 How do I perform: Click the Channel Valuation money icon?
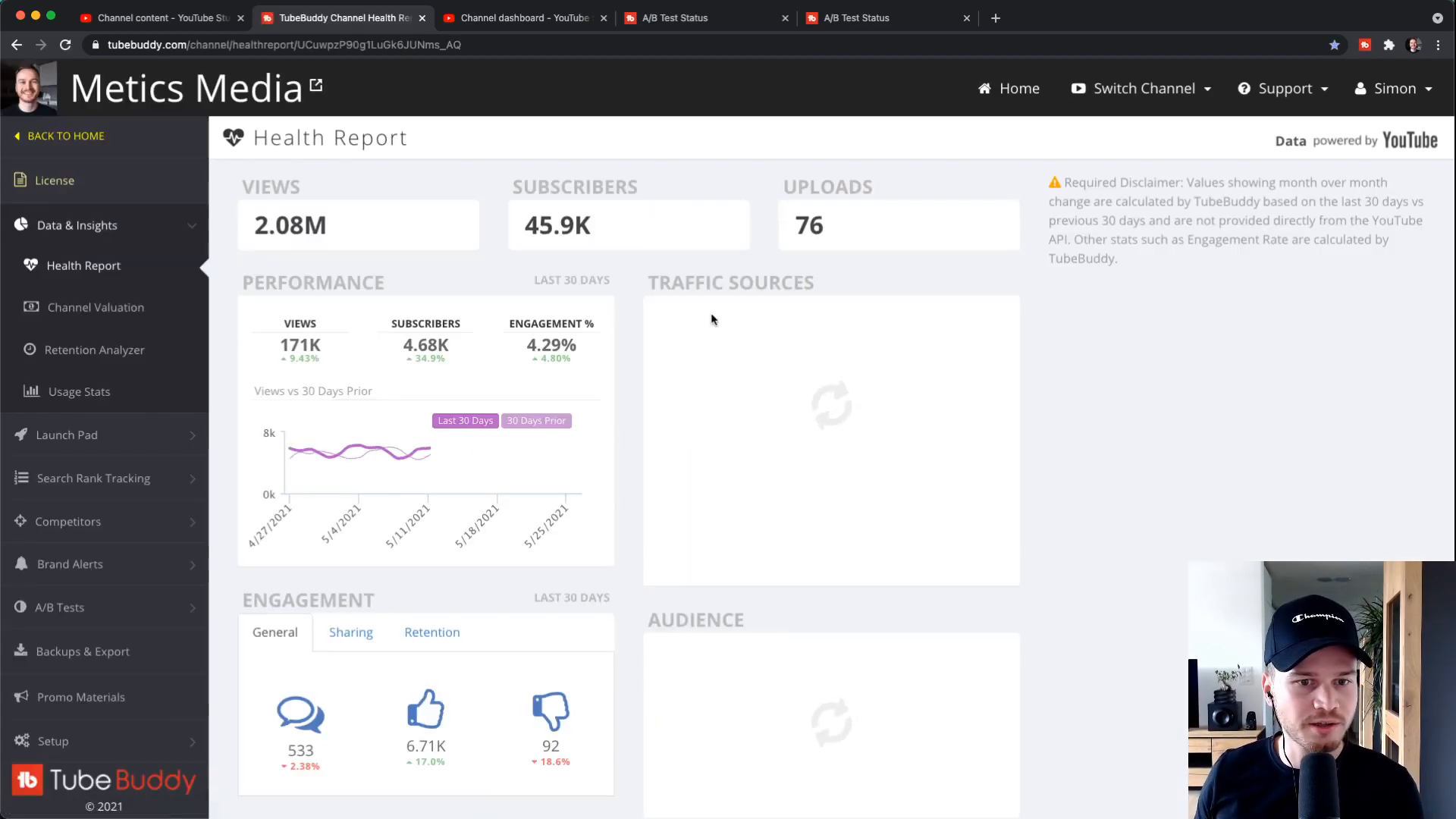click(31, 306)
